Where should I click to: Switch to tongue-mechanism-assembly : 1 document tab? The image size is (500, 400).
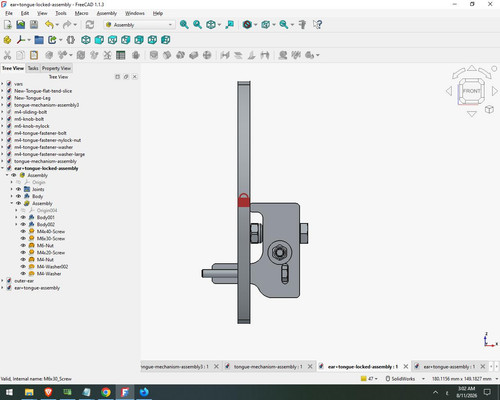(x=268, y=367)
